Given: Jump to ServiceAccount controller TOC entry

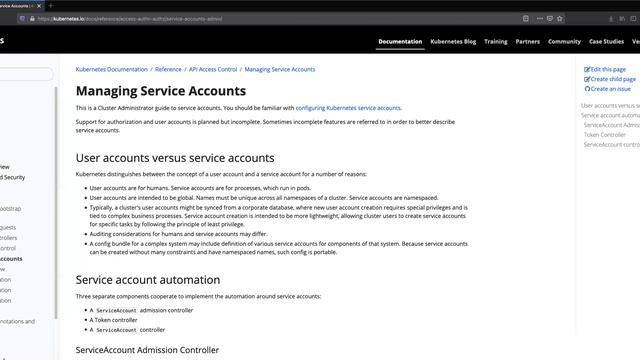Looking at the screenshot, I should pos(611,145).
